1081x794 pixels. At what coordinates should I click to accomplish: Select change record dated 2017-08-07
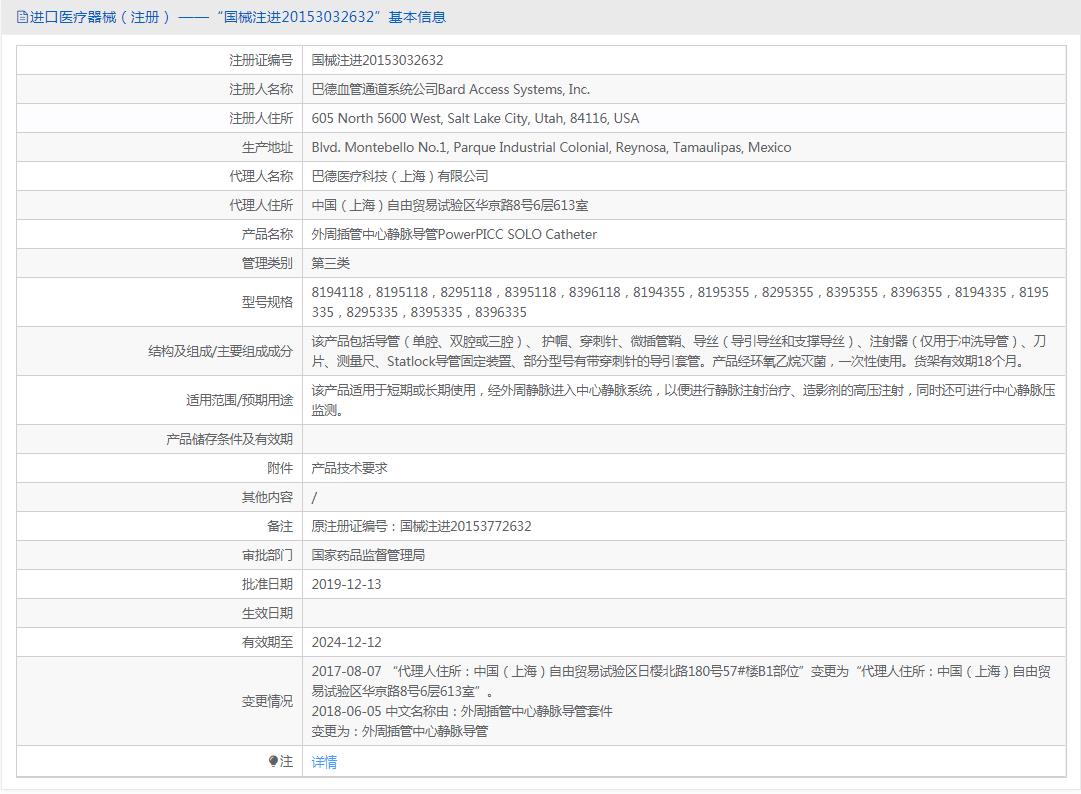(x=681, y=681)
